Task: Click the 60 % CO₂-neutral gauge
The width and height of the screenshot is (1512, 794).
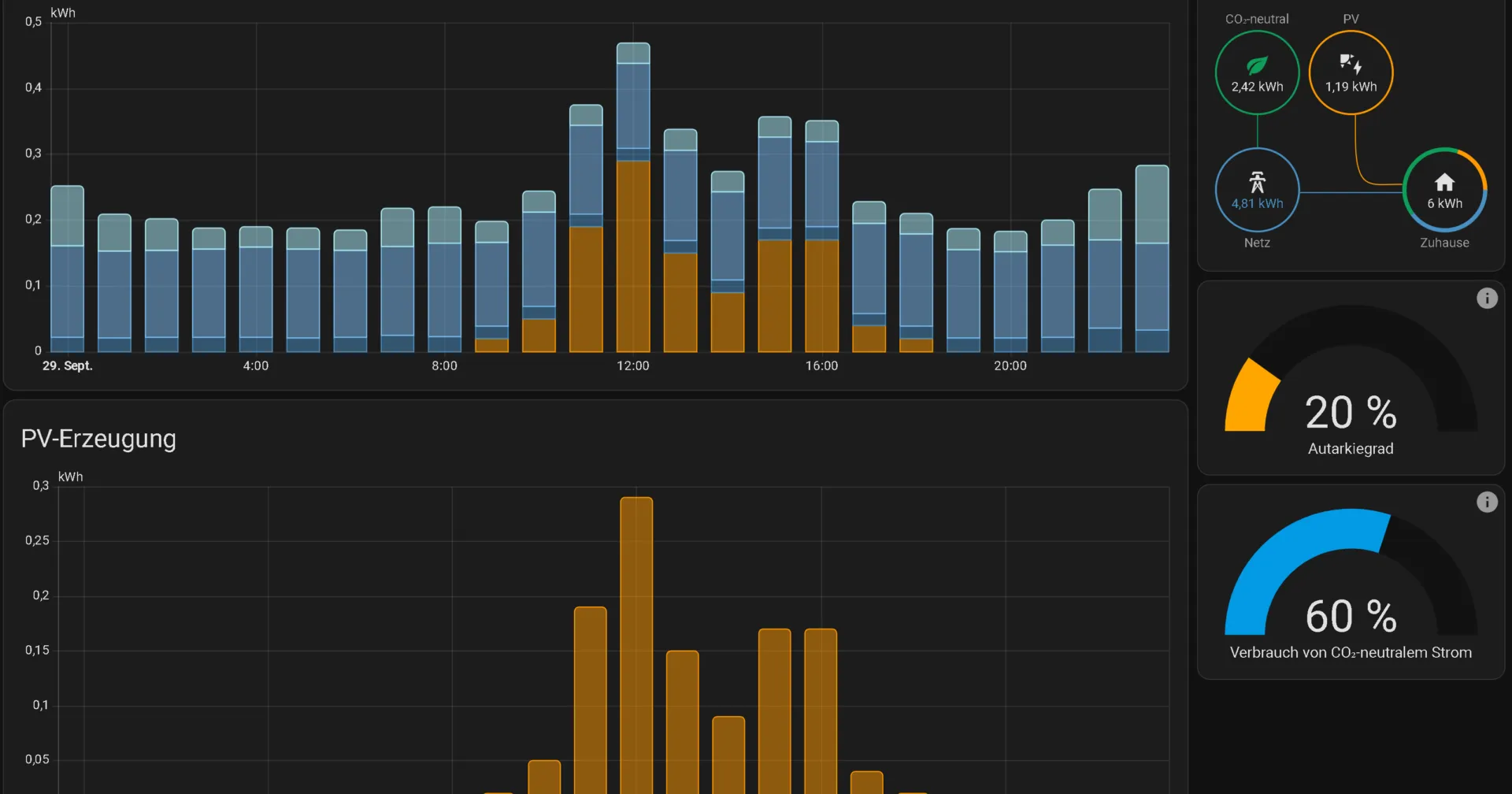Action: pyautogui.click(x=1351, y=573)
